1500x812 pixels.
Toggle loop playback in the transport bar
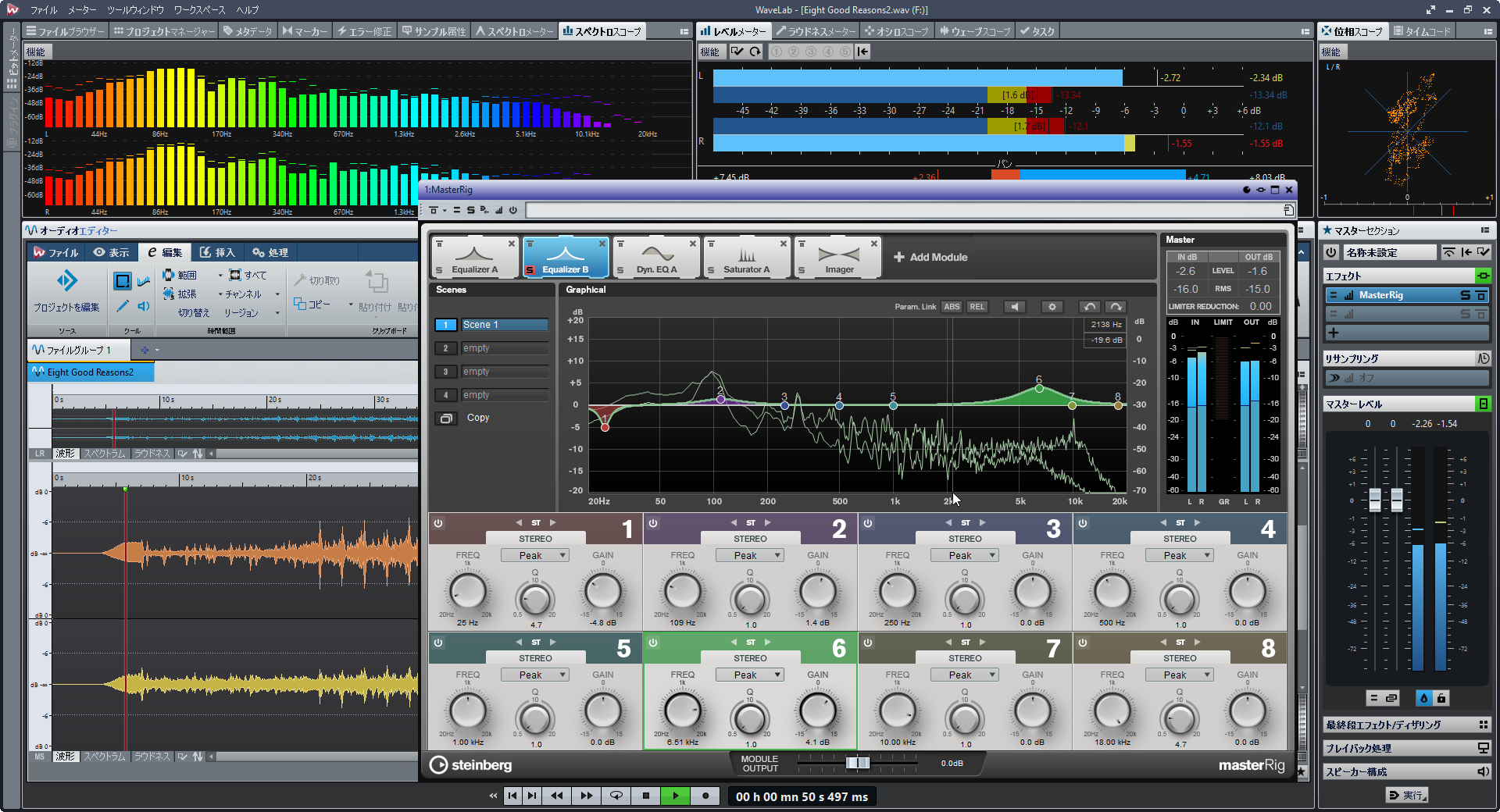click(616, 796)
